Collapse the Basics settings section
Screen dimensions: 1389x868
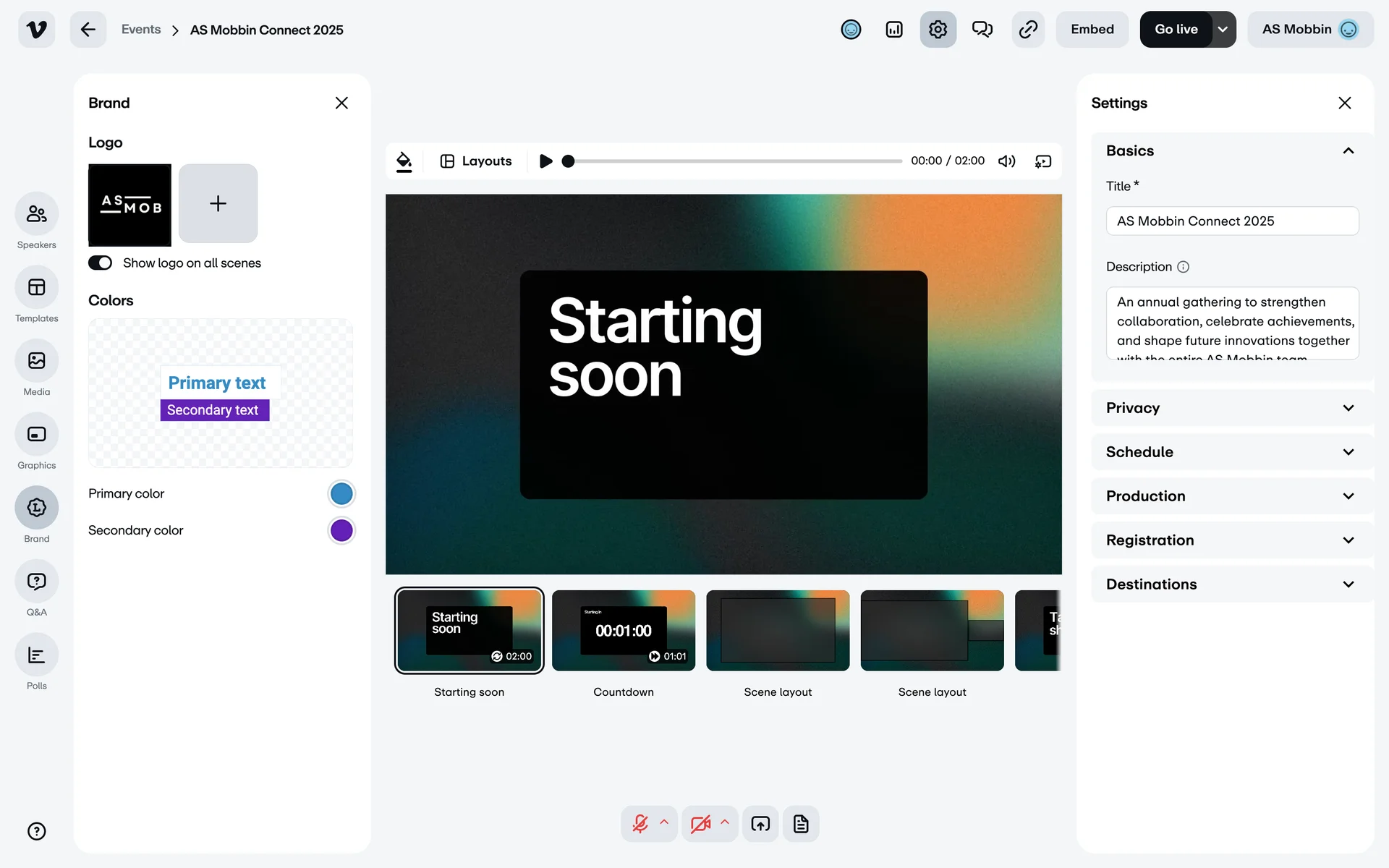[1347, 150]
